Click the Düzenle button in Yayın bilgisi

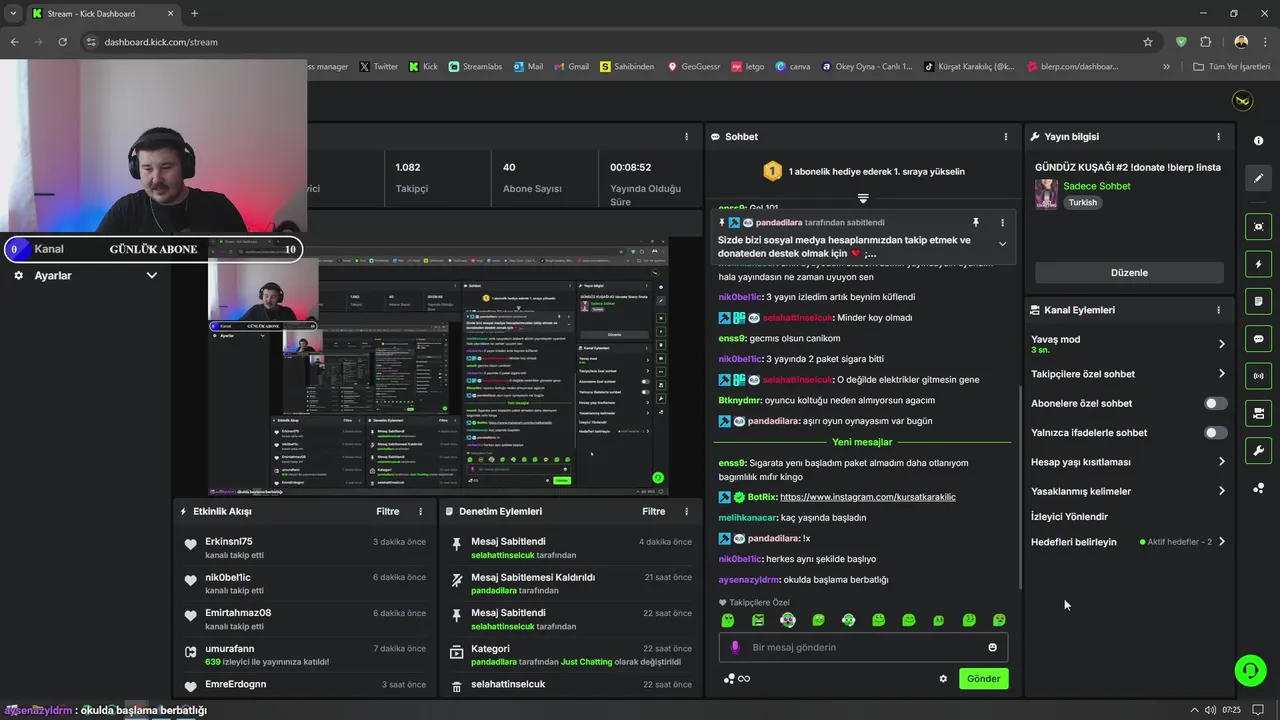1129,273
